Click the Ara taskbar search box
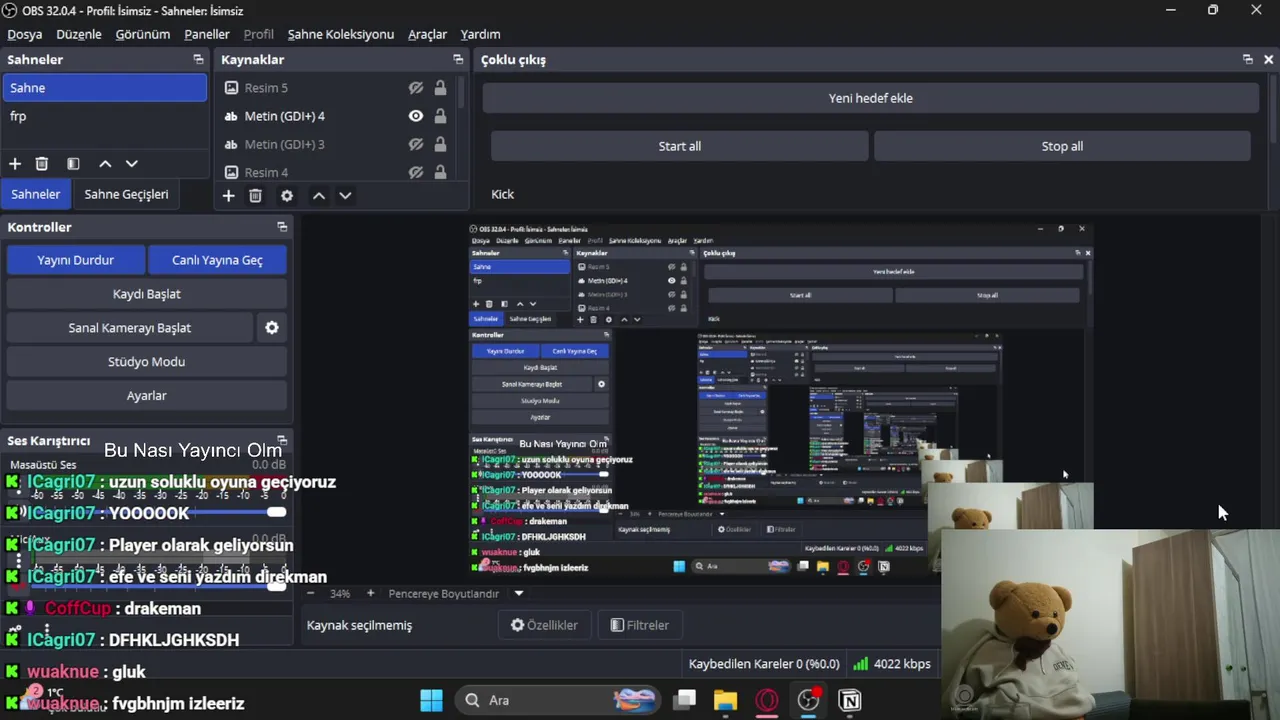Viewport: 1280px width, 720px height. pyautogui.click(x=559, y=700)
